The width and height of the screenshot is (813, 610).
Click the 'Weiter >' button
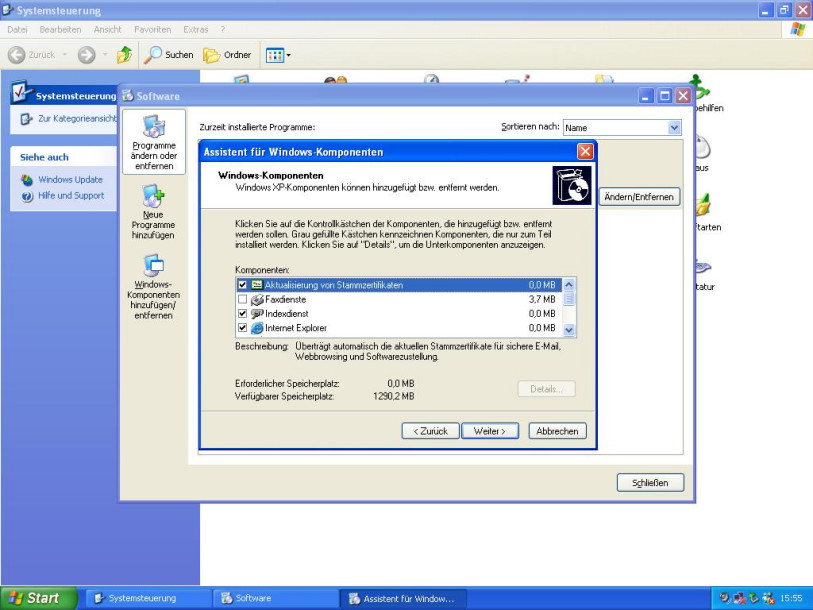[489, 431]
